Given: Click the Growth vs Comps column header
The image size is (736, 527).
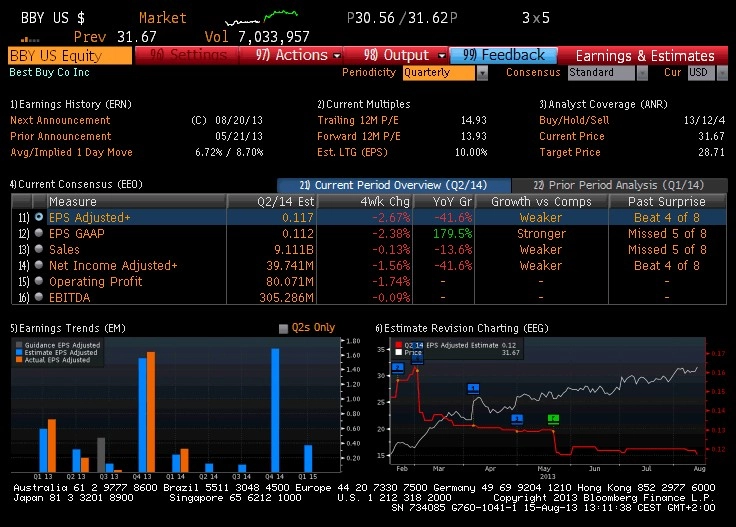Looking at the screenshot, I should click(541, 201).
